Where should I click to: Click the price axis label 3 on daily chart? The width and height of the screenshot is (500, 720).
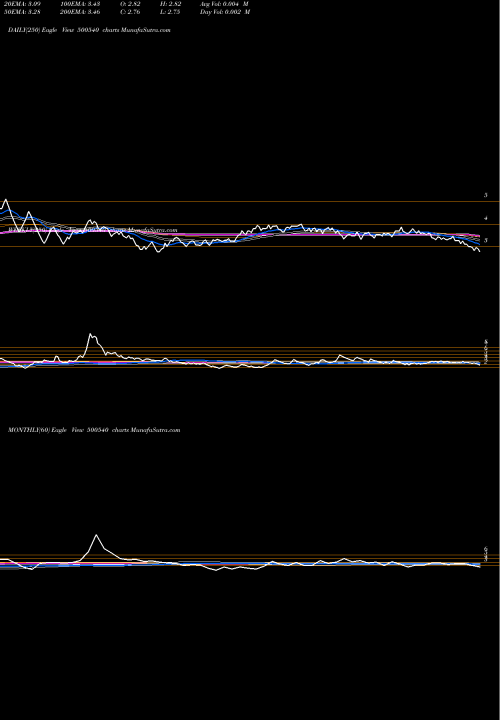point(486,241)
